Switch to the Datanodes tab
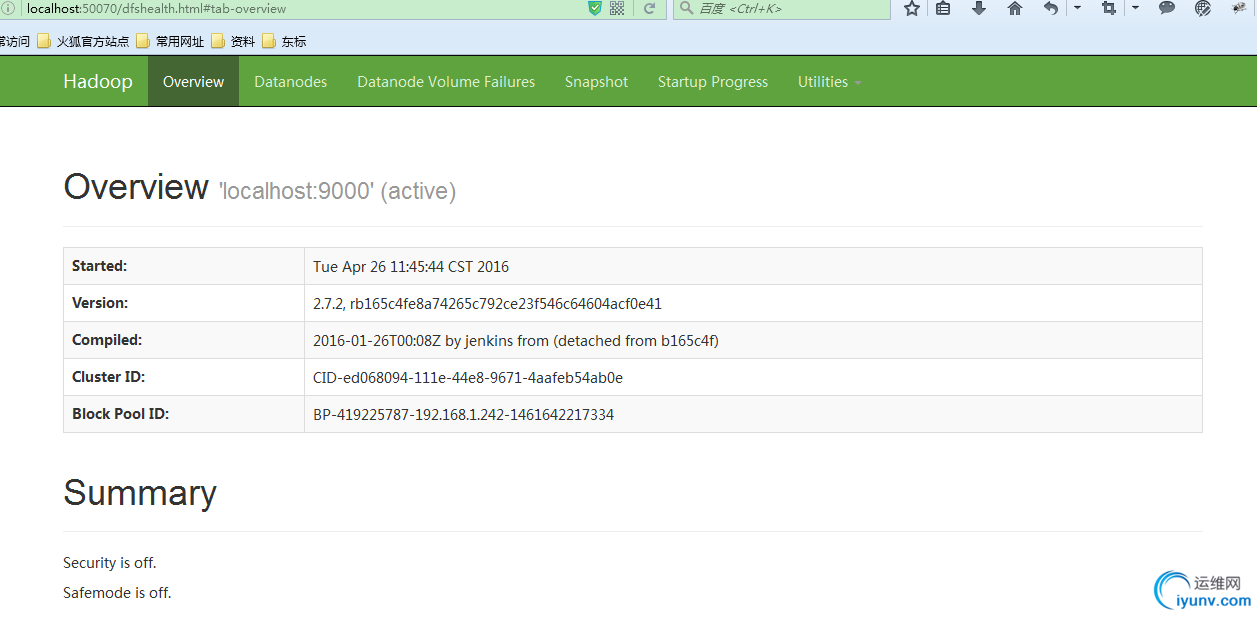 [x=291, y=82]
